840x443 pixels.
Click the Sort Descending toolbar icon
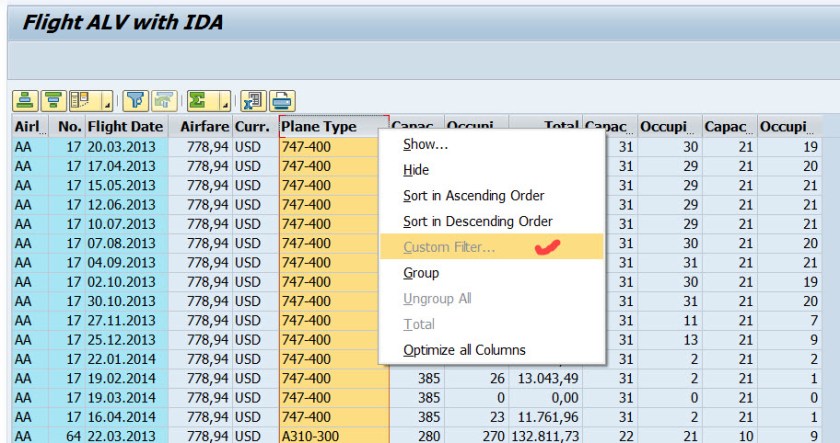[53, 101]
